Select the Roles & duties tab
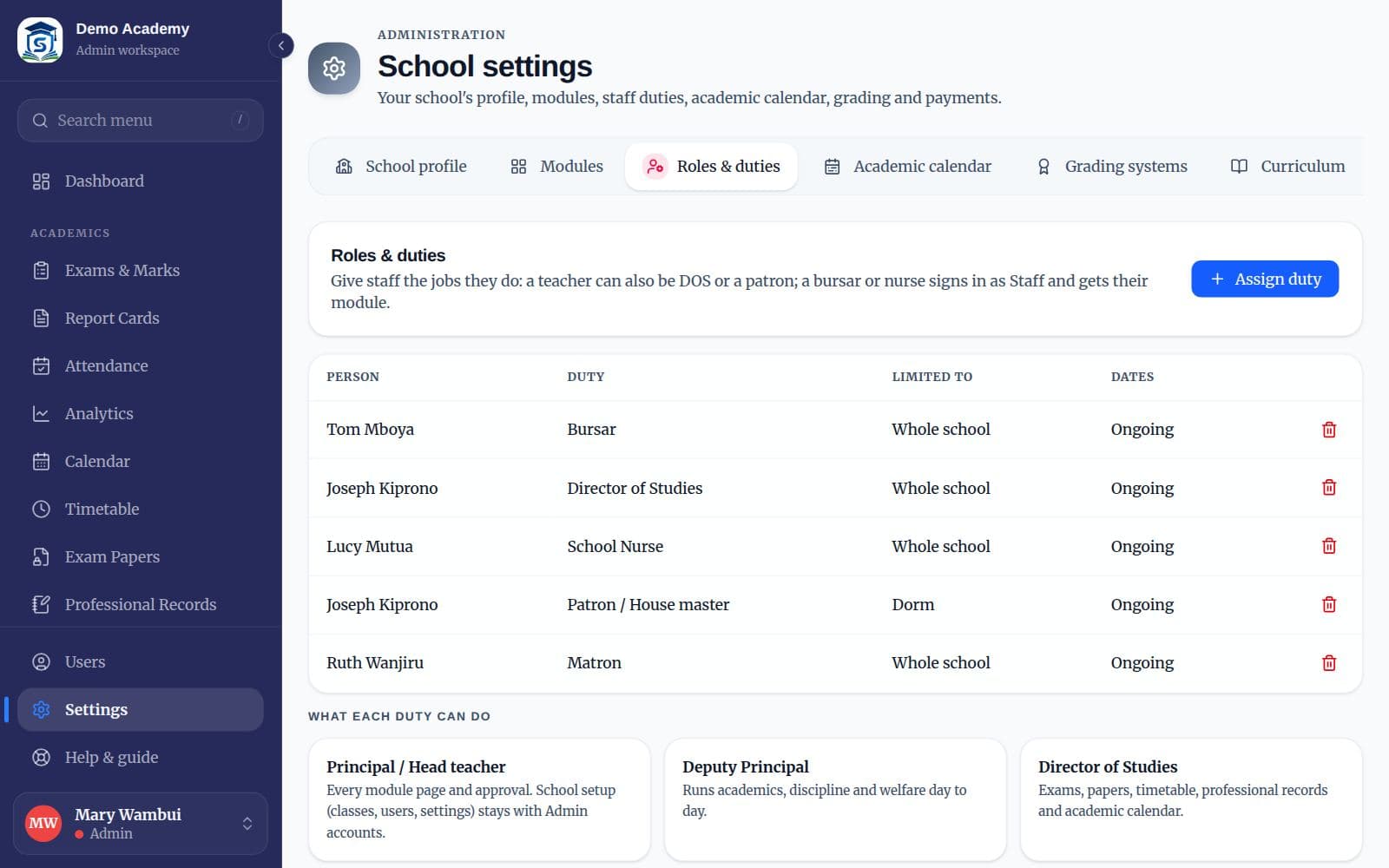The height and width of the screenshot is (868, 1389). click(711, 166)
